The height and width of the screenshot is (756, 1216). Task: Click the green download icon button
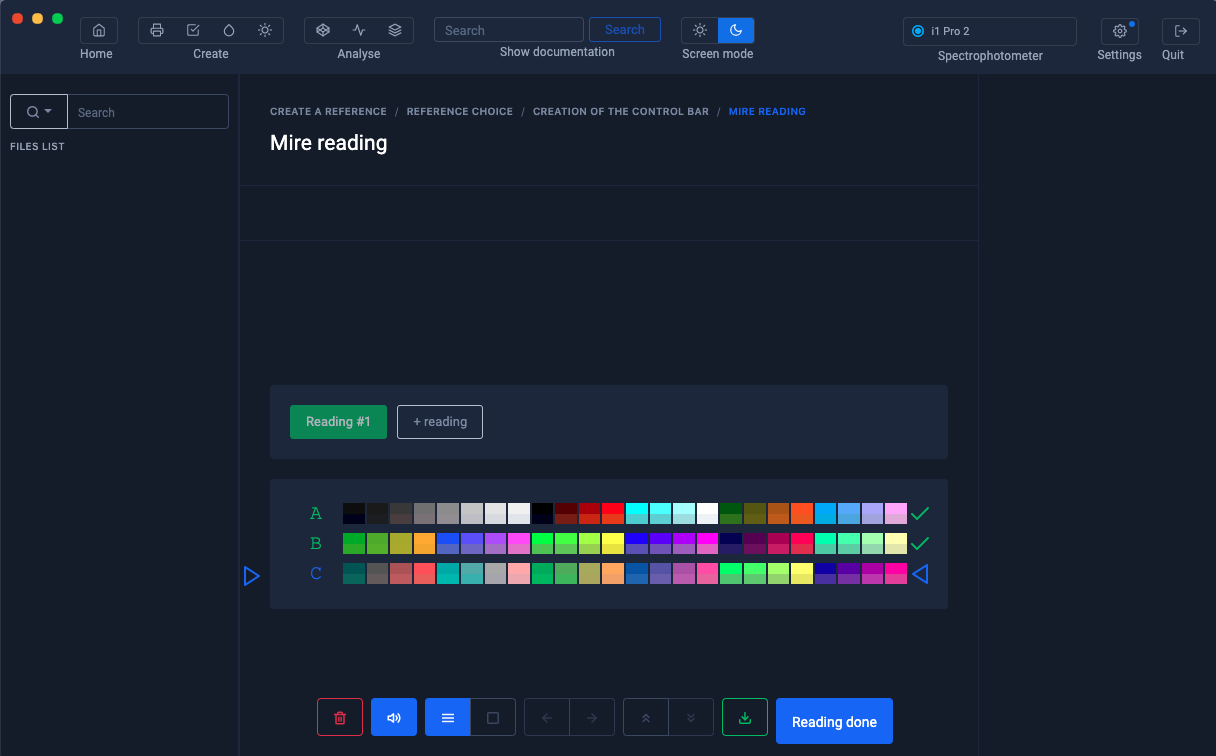(745, 718)
